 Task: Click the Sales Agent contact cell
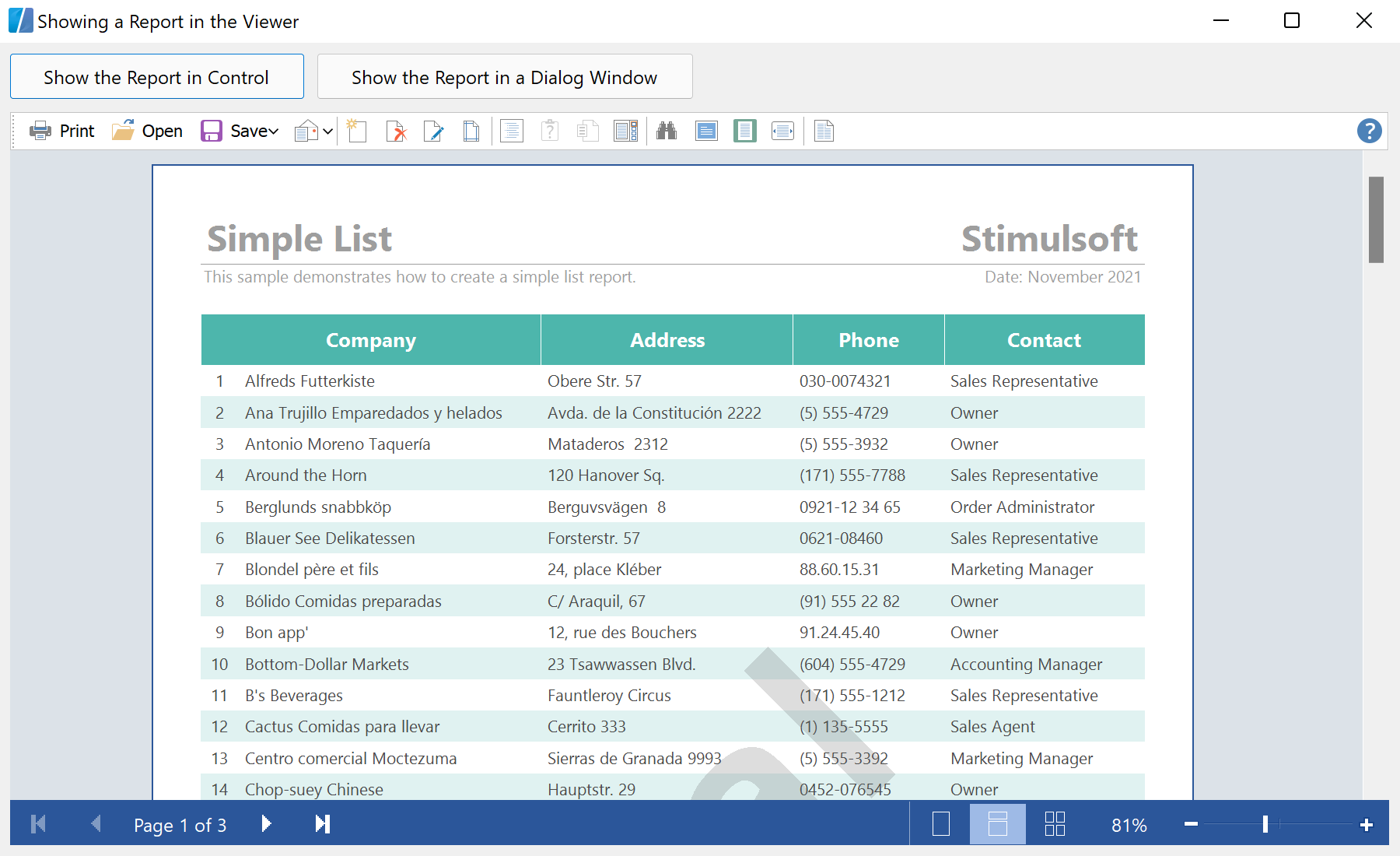[992, 727]
